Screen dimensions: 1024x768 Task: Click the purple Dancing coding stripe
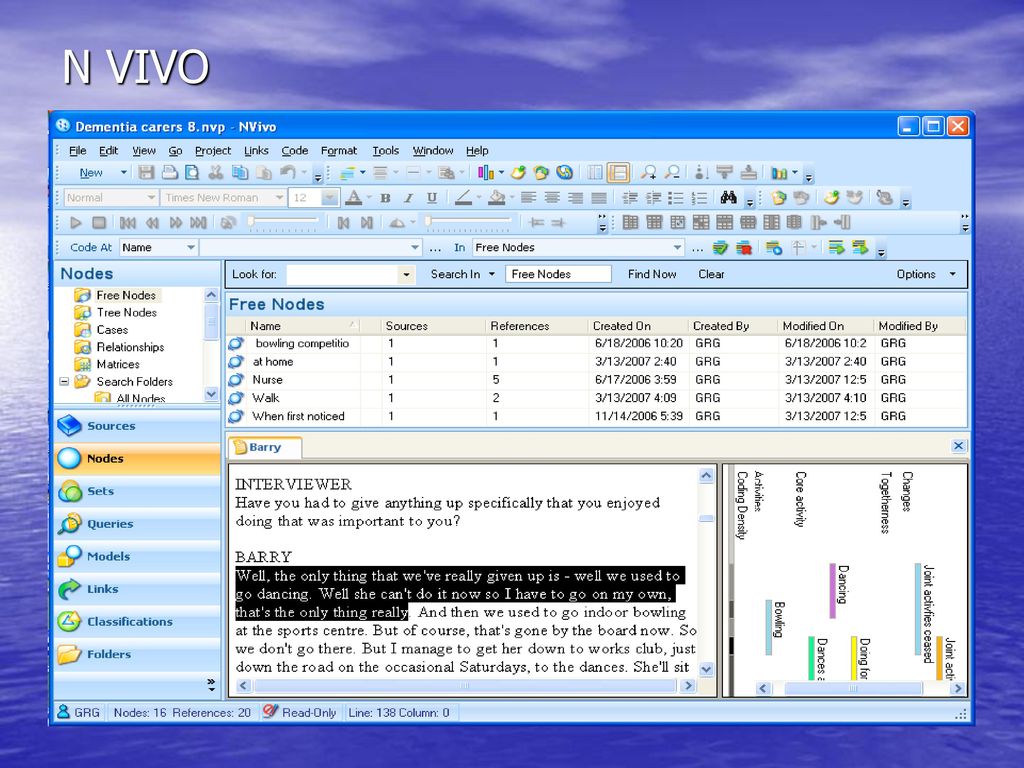click(833, 591)
